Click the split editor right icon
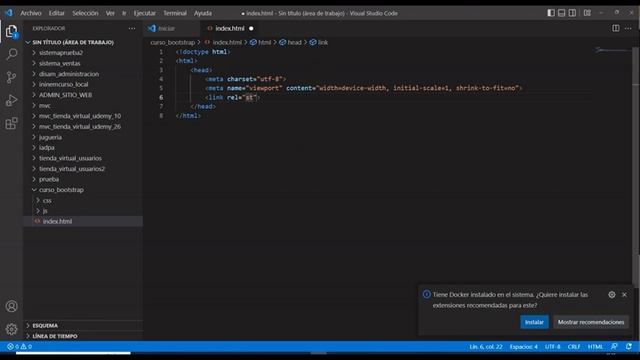 pyautogui.click(x=616, y=28)
